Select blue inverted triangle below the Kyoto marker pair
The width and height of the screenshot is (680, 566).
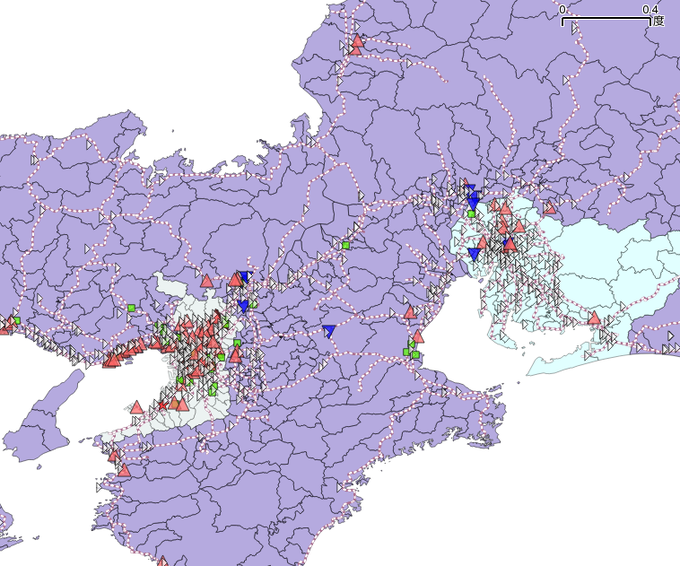(x=243, y=307)
